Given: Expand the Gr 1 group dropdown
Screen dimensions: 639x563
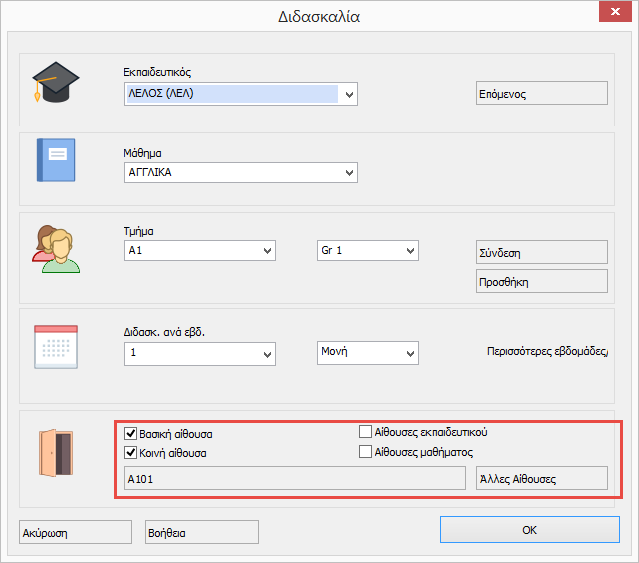Looking at the screenshot, I should tap(410, 250).
